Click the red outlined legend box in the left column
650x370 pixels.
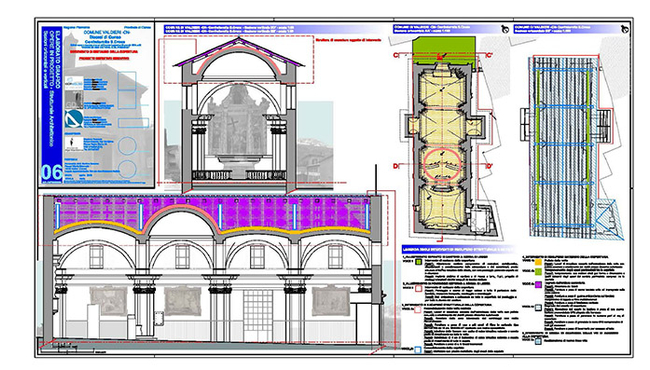tap(419, 288)
